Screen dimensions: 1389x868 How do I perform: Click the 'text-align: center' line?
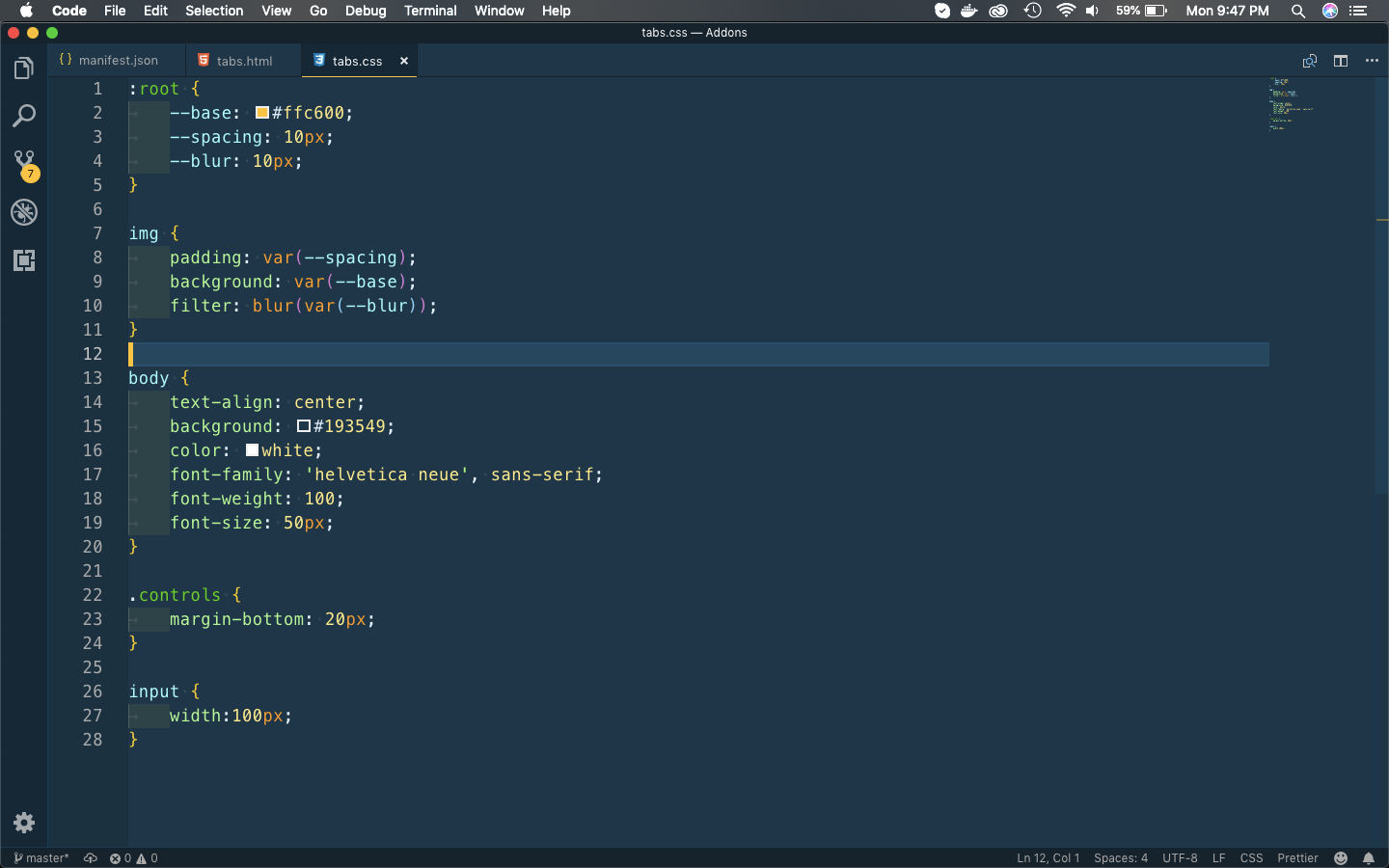click(267, 402)
